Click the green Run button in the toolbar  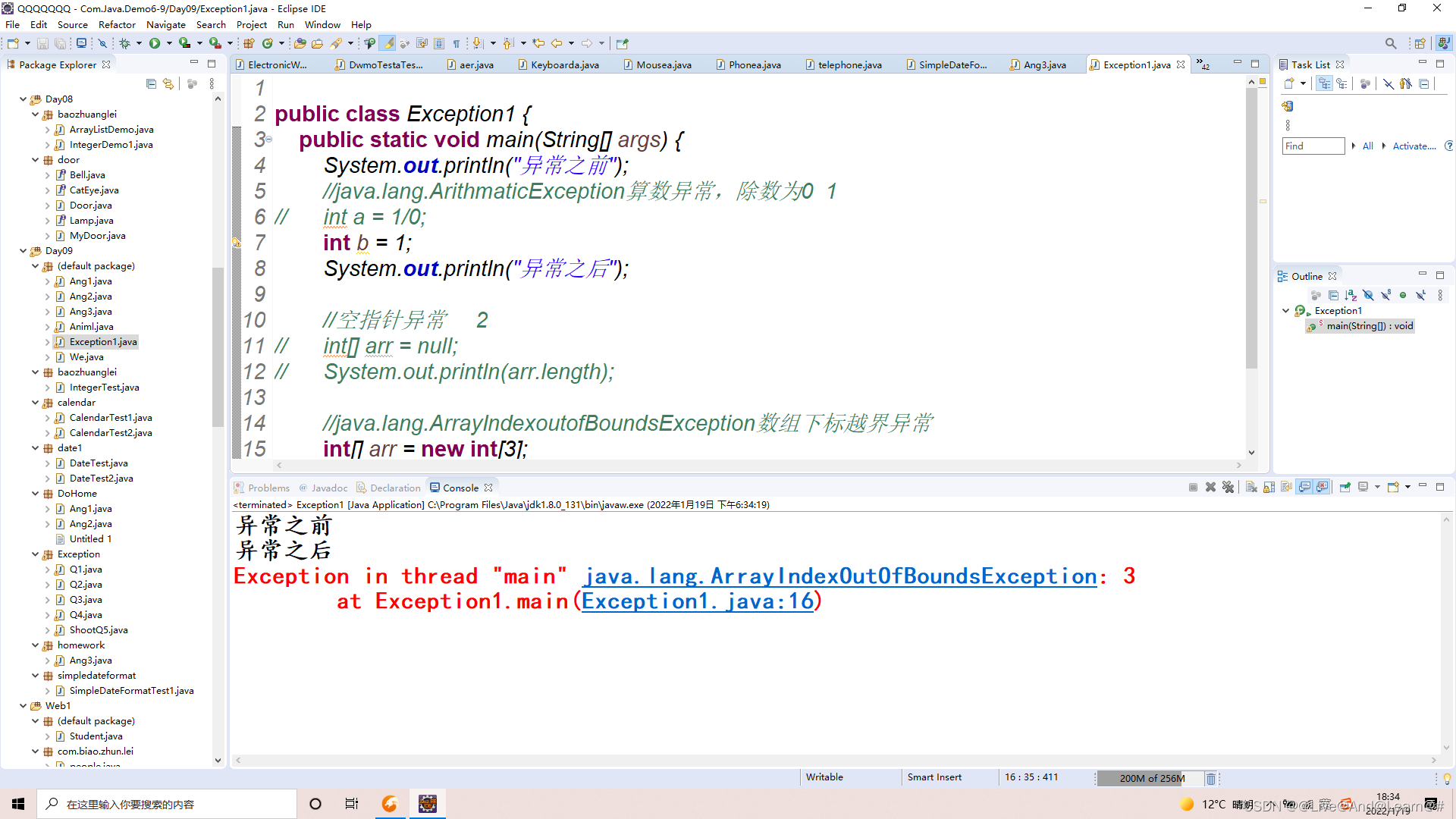tap(155, 43)
